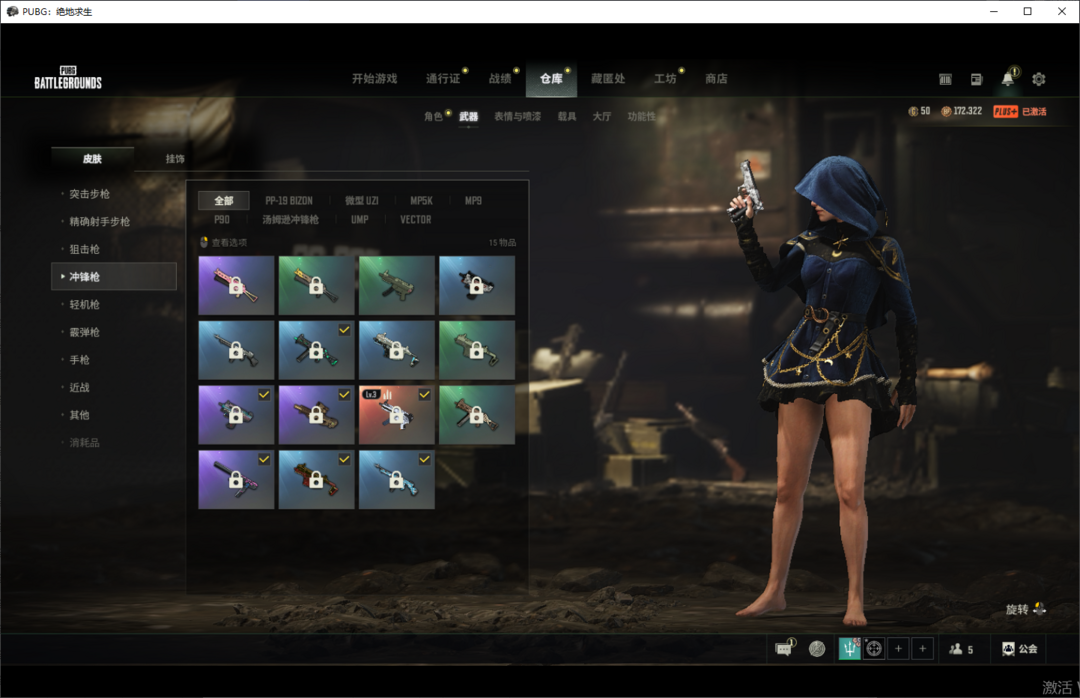
Task: Collapse the 冲锋枪 category arrow
Action: pos(63,276)
